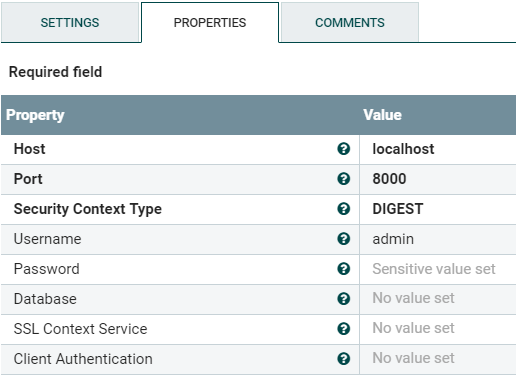Screen dimensions: 516x377
Task: Set a value for the Database property
Action: [438, 299]
